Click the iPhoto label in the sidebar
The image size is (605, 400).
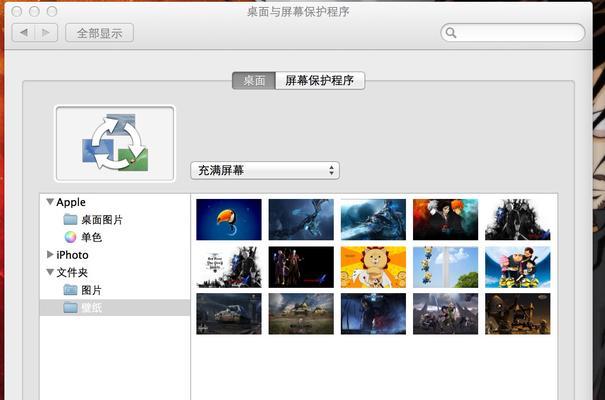(72, 255)
